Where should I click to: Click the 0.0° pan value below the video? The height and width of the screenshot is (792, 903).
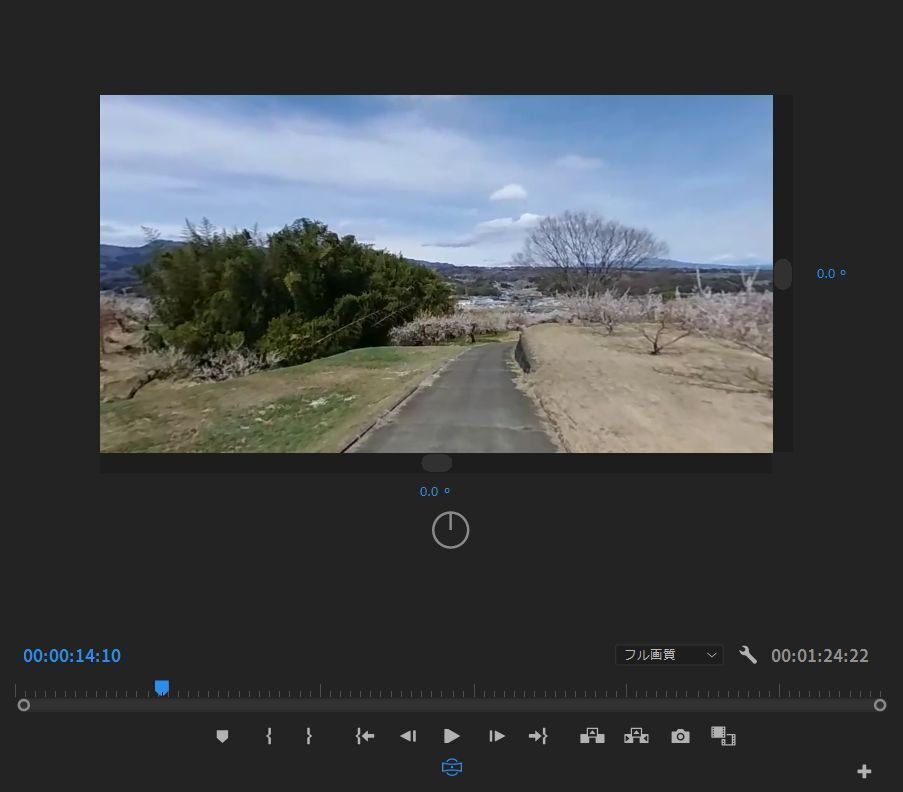tap(435, 492)
